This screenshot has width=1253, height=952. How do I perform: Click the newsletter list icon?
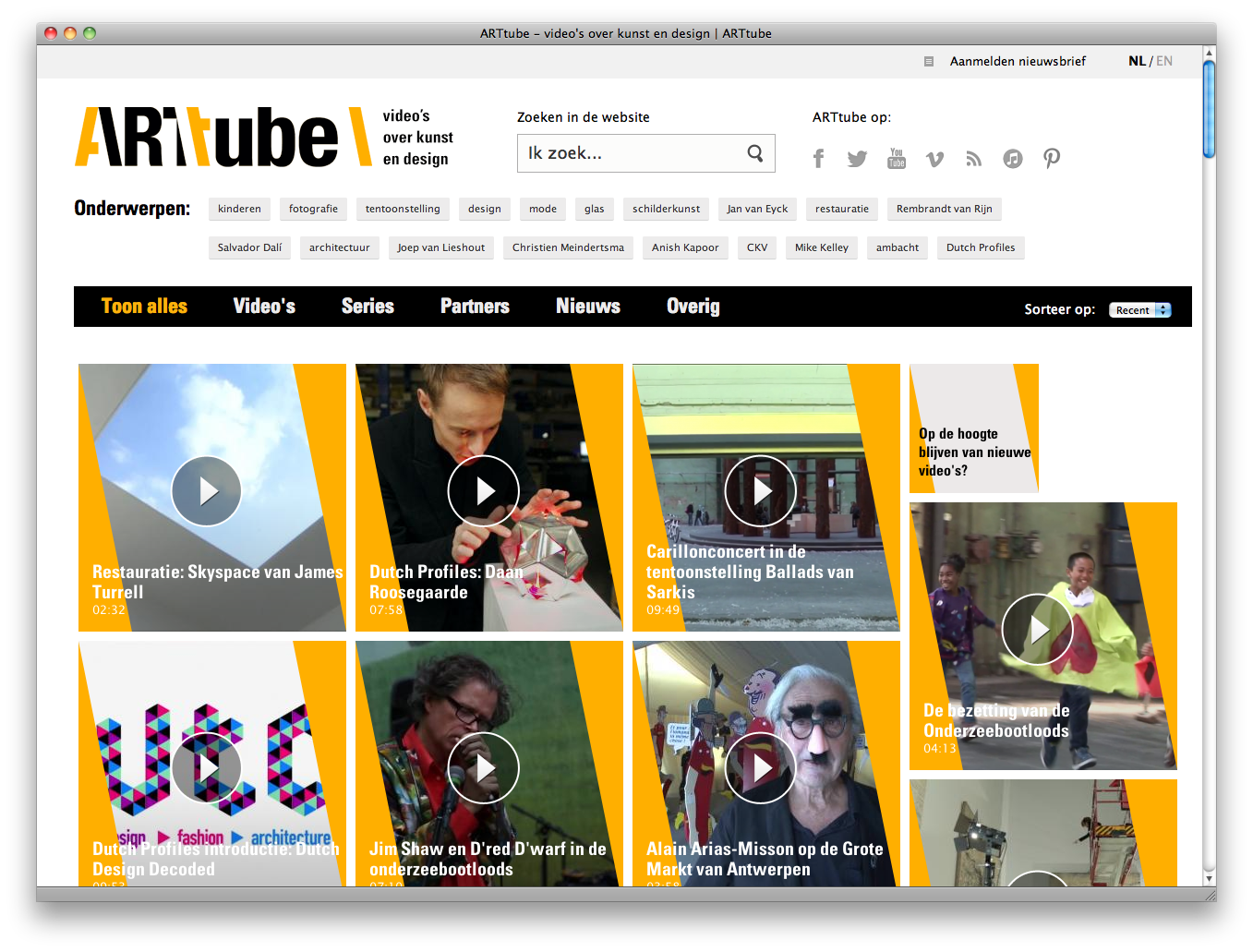pos(929,62)
